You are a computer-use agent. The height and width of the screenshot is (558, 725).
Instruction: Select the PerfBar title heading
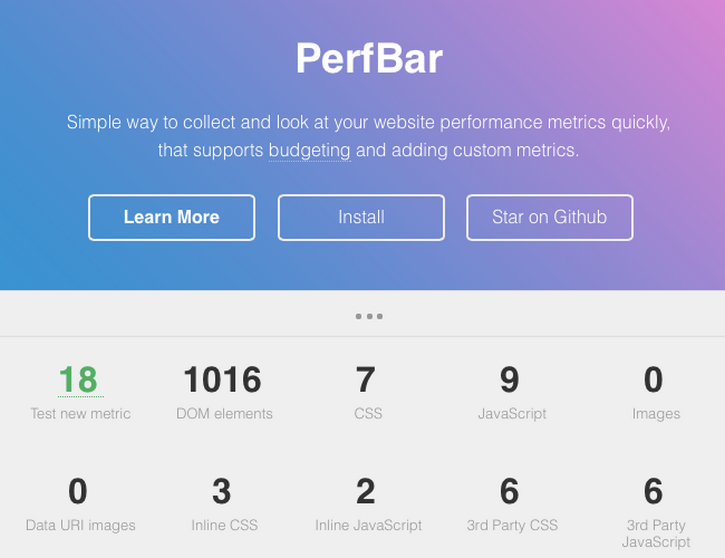368,59
